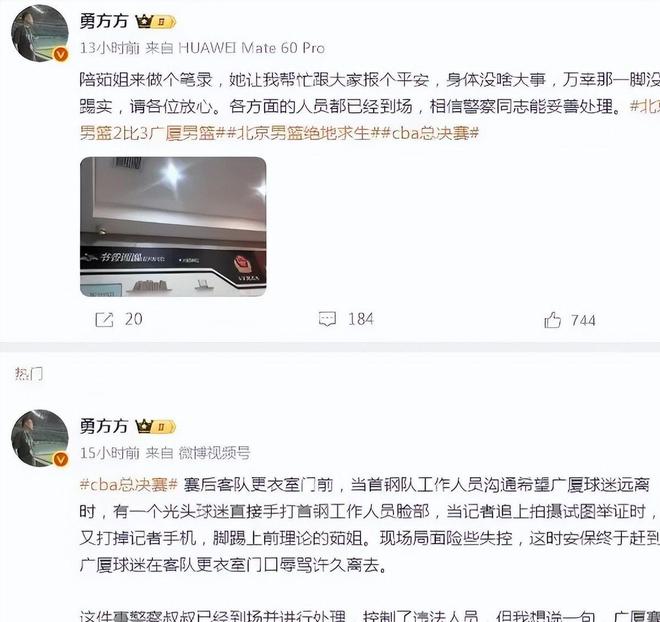Image resolution: width=660 pixels, height=622 pixels.
Task: Open the comments icon showing 184
Action: pyautogui.click(x=327, y=319)
